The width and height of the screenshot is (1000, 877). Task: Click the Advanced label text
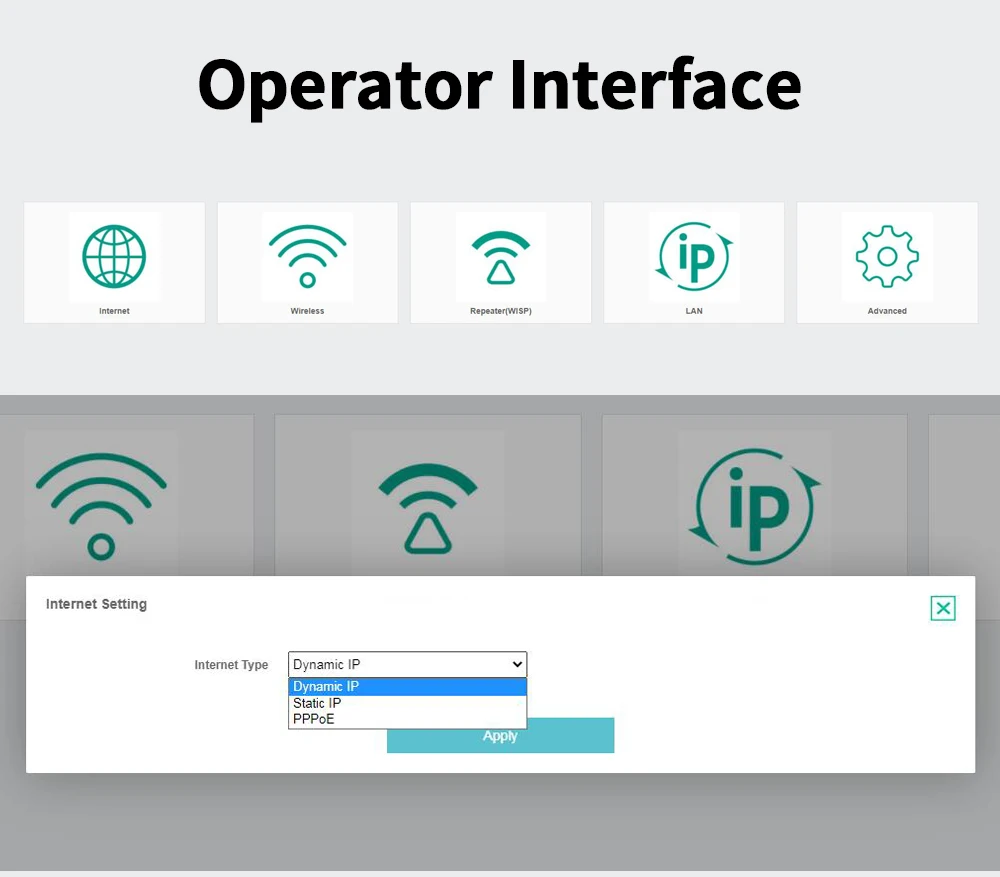click(887, 311)
